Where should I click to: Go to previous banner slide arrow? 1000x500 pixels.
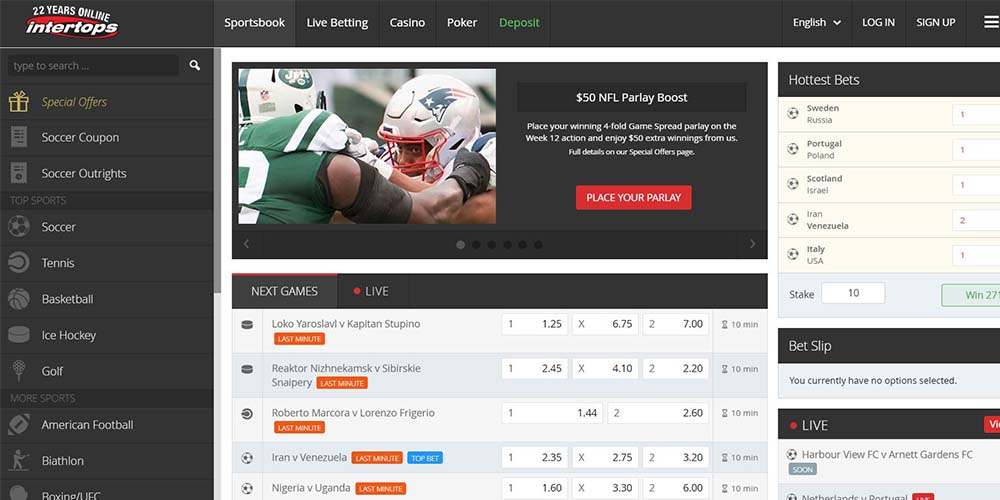(x=247, y=244)
